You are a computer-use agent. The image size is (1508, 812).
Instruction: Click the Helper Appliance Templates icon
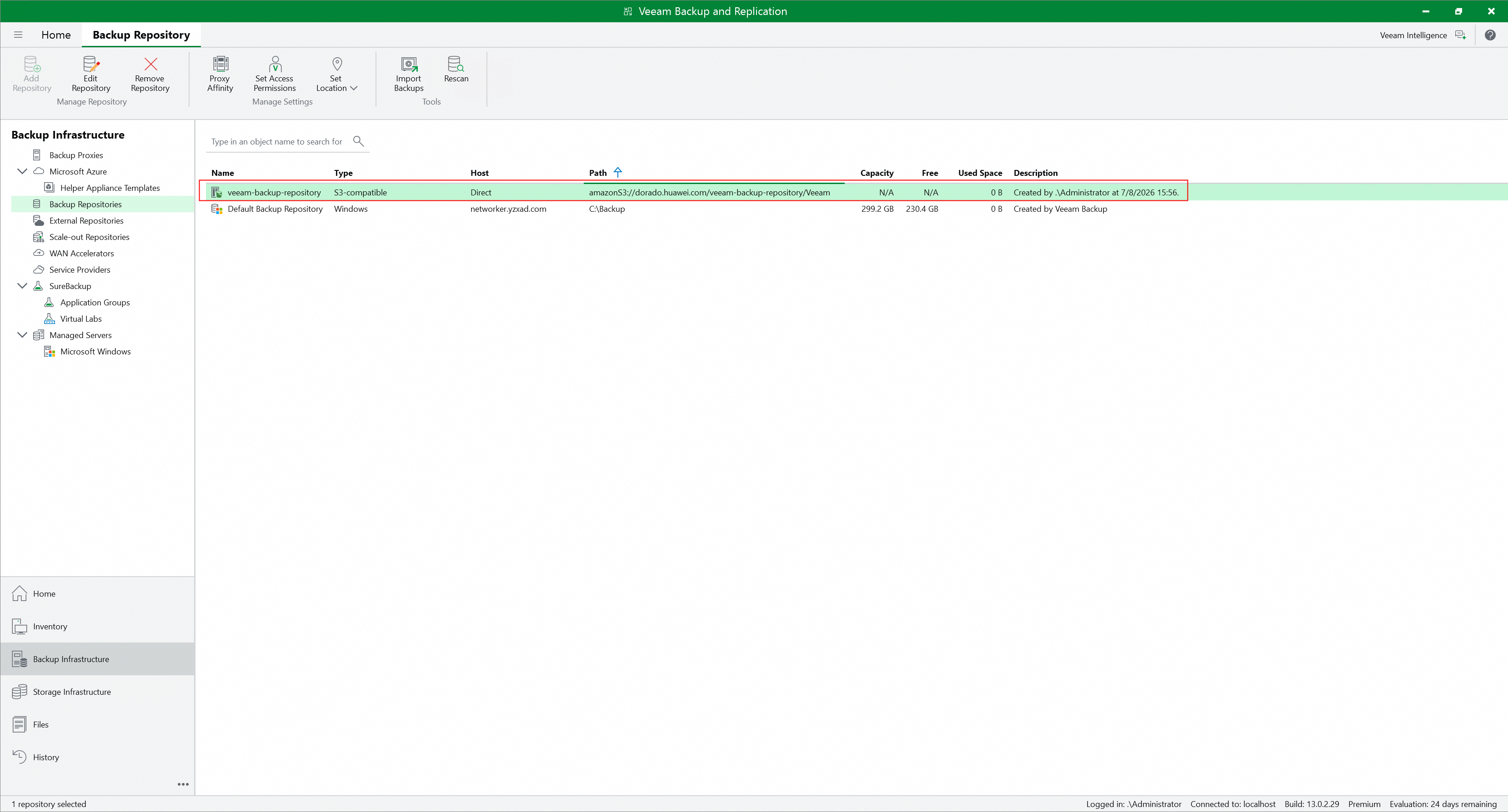point(49,188)
